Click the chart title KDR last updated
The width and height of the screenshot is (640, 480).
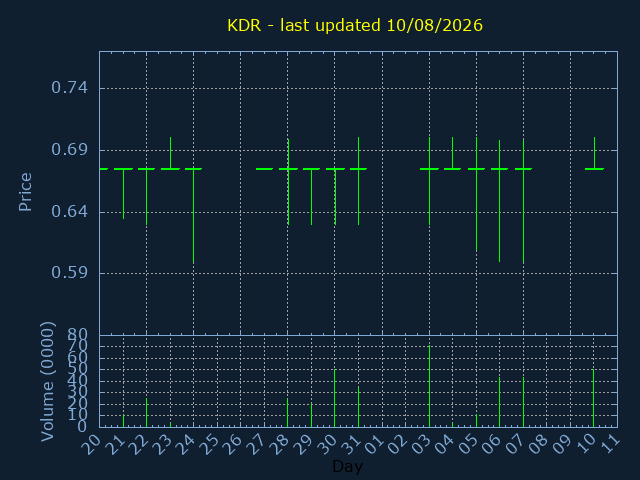355,25
